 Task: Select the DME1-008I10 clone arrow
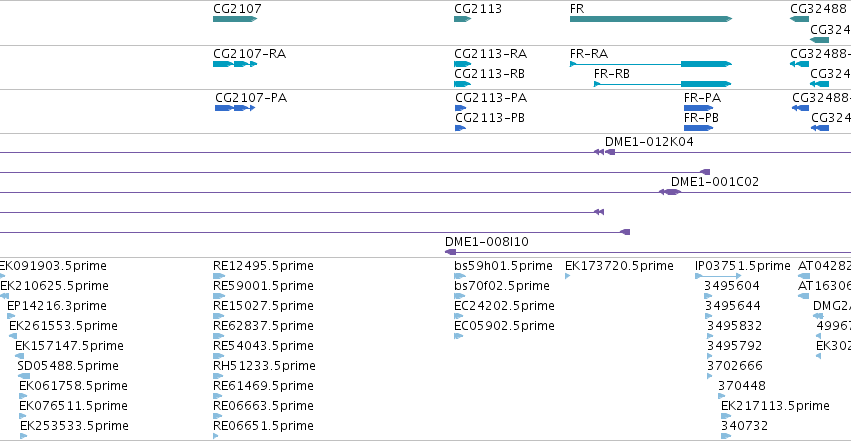(450, 252)
